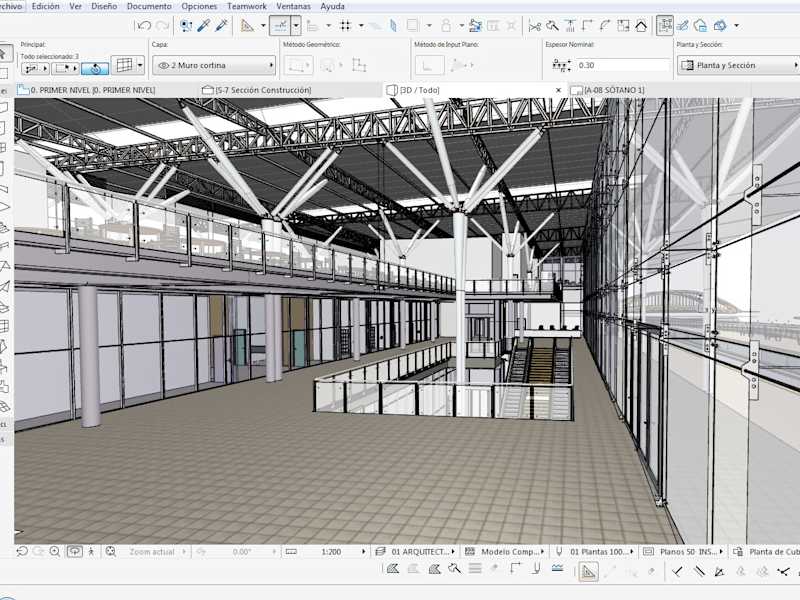Image resolution: width=800 pixels, height=600 pixels.
Task: Open the Edición menu
Action: [45, 6]
